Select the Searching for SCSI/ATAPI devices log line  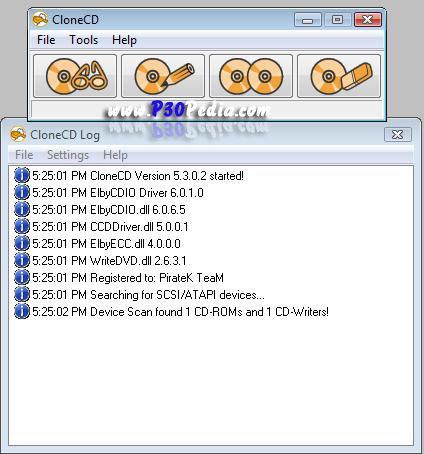point(148,295)
